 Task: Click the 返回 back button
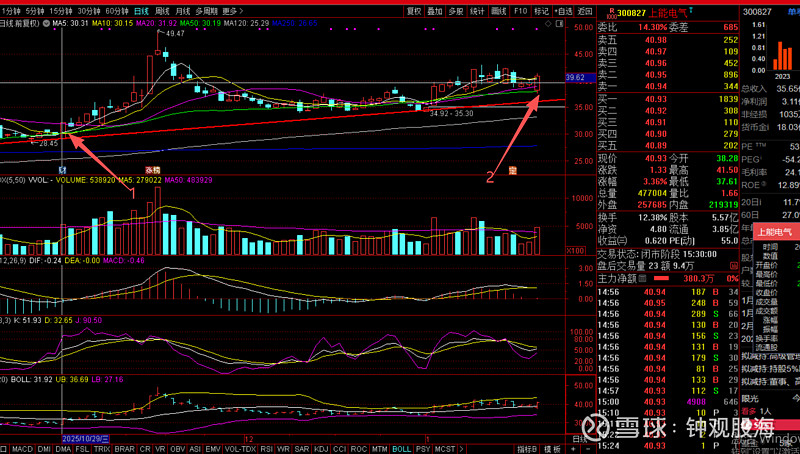[x=585, y=11]
